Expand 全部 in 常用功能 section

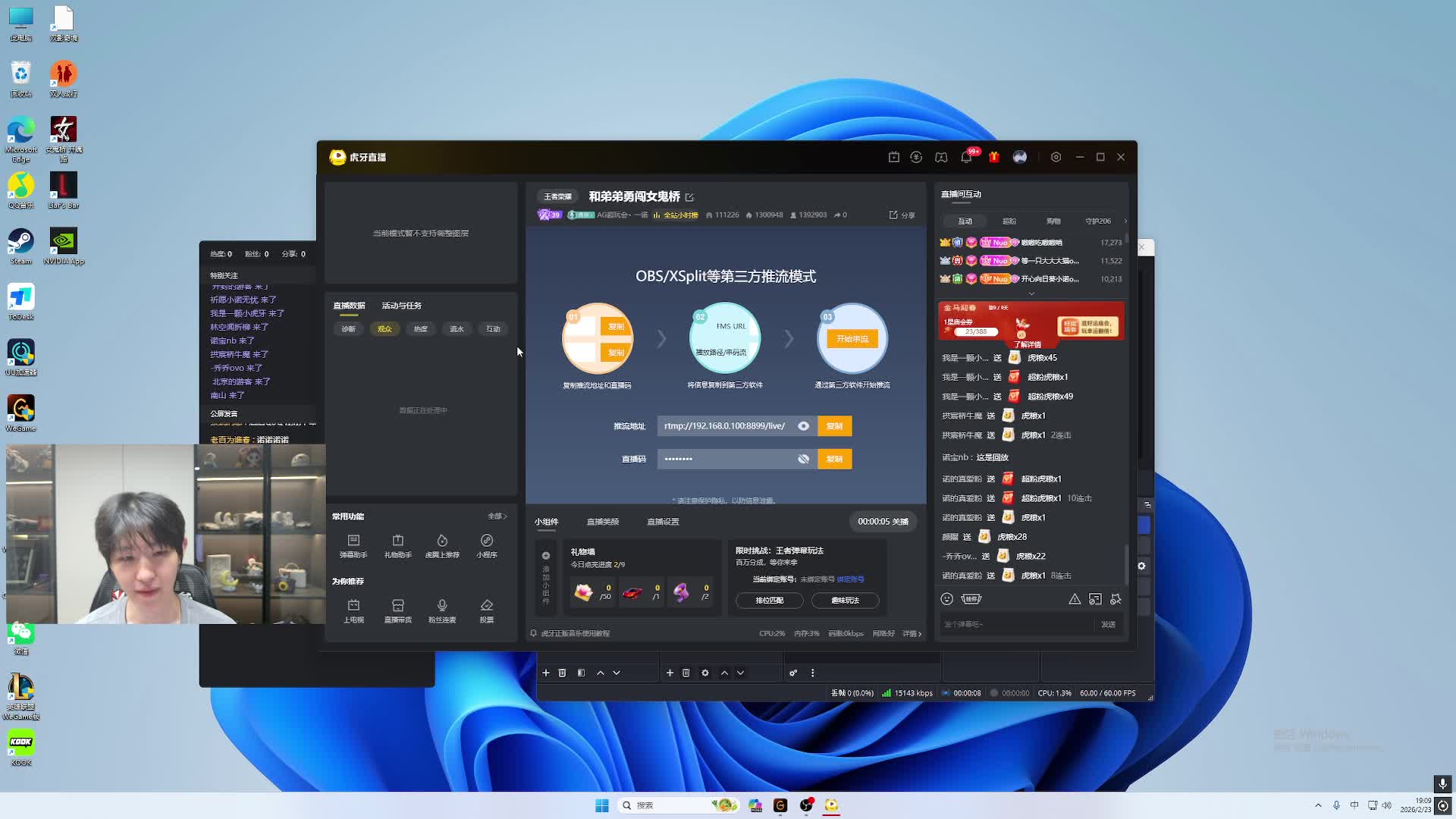(x=497, y=516)
